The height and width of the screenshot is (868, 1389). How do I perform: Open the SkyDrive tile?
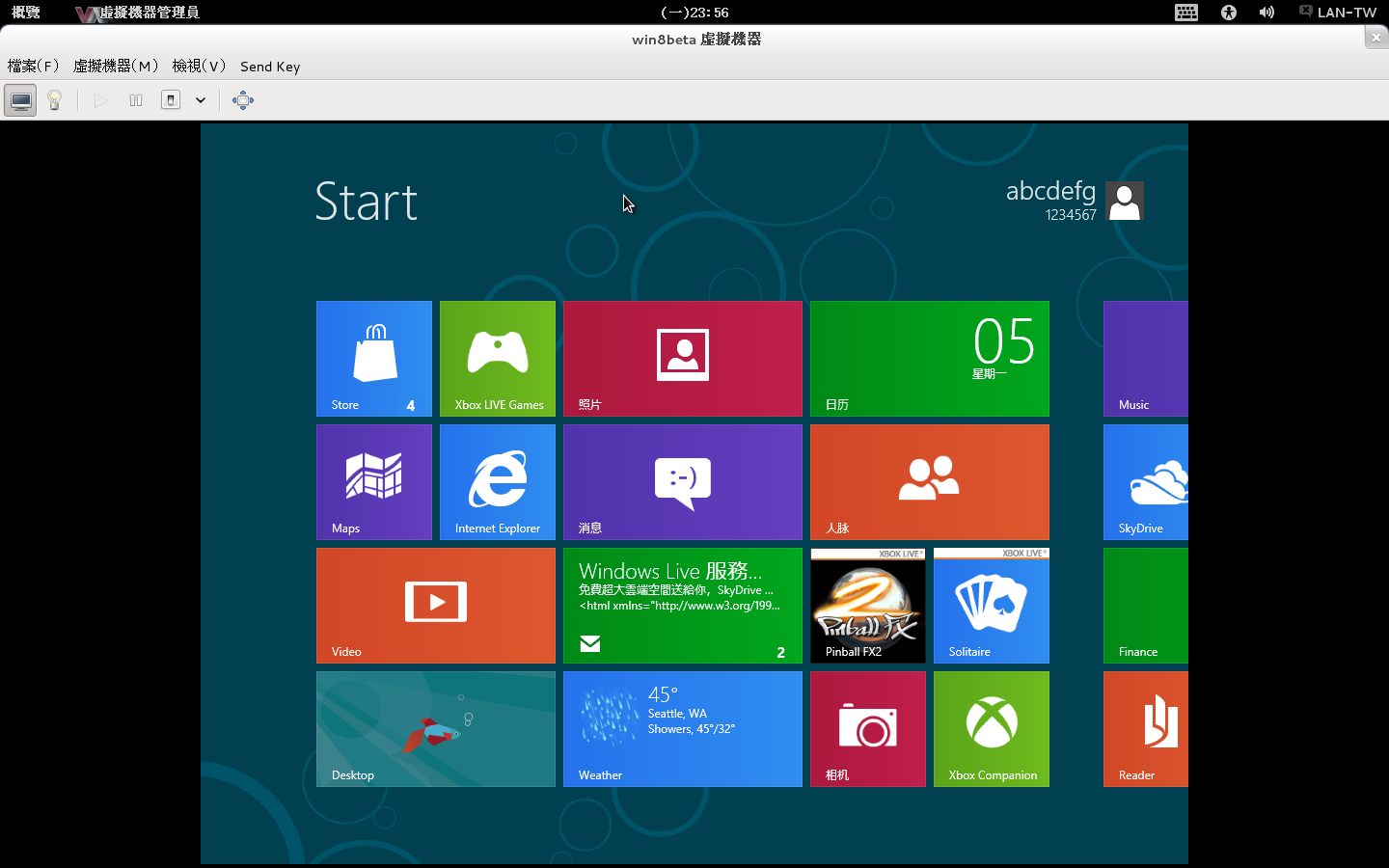[x=1145, y=481]
